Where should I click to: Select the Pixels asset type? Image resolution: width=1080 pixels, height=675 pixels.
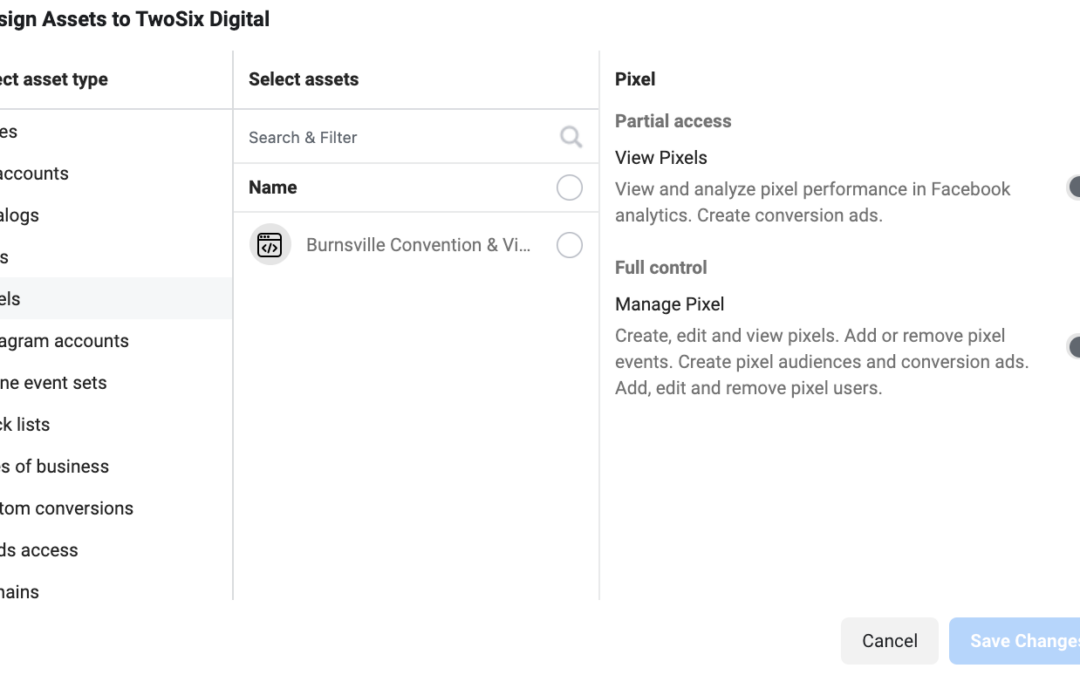click(x=116, y=298)
